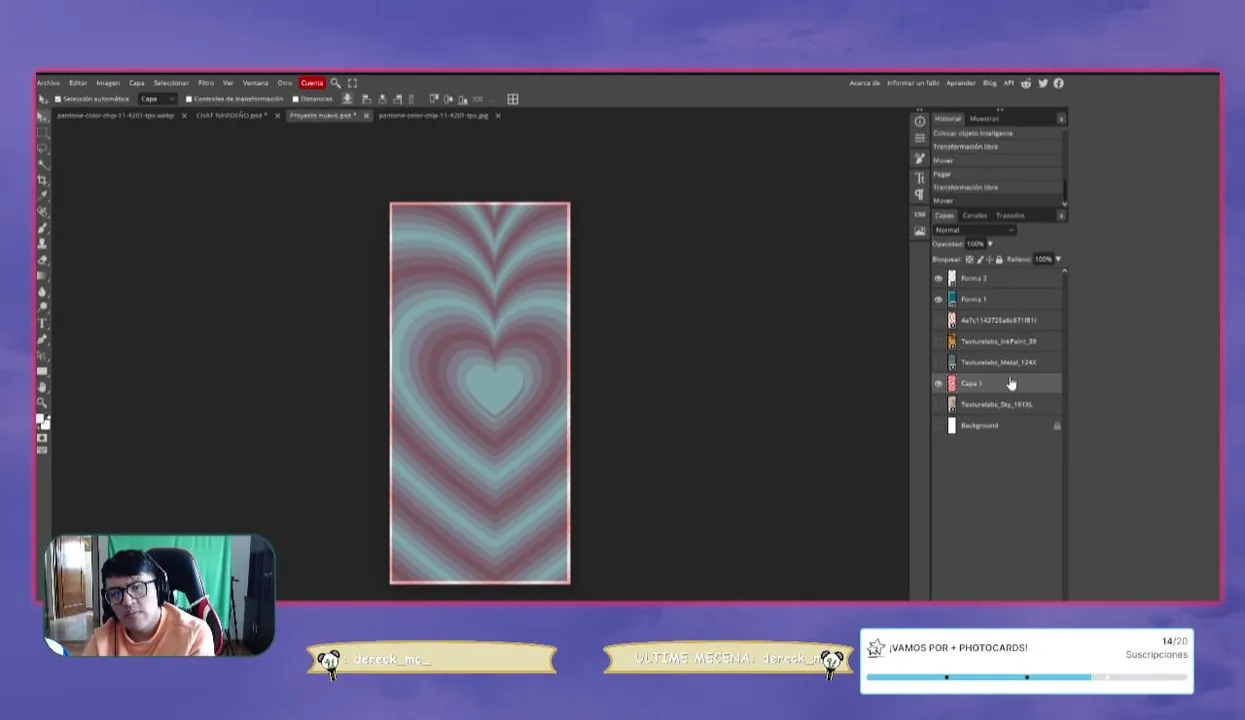Select the Blur drop tool
This screenshot has height=720, width=1245.
pyautogui.click(x=42, y=291)
